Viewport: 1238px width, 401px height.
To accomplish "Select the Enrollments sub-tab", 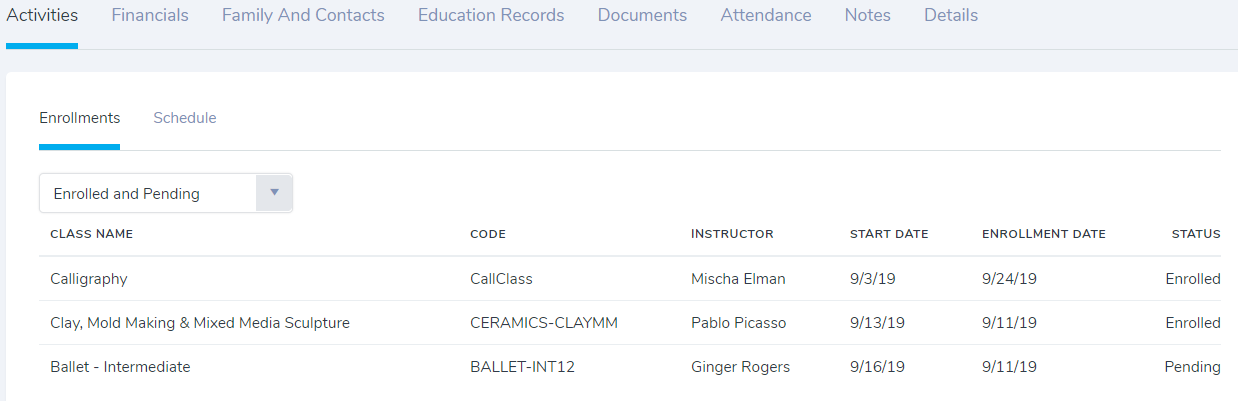I will point(80,118).
